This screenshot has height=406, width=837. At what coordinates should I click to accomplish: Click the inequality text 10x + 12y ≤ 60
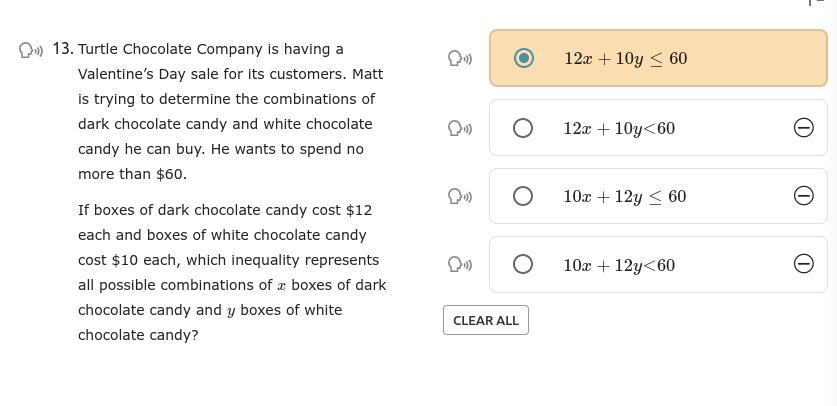pyautogui.click(x=624, y=196)
